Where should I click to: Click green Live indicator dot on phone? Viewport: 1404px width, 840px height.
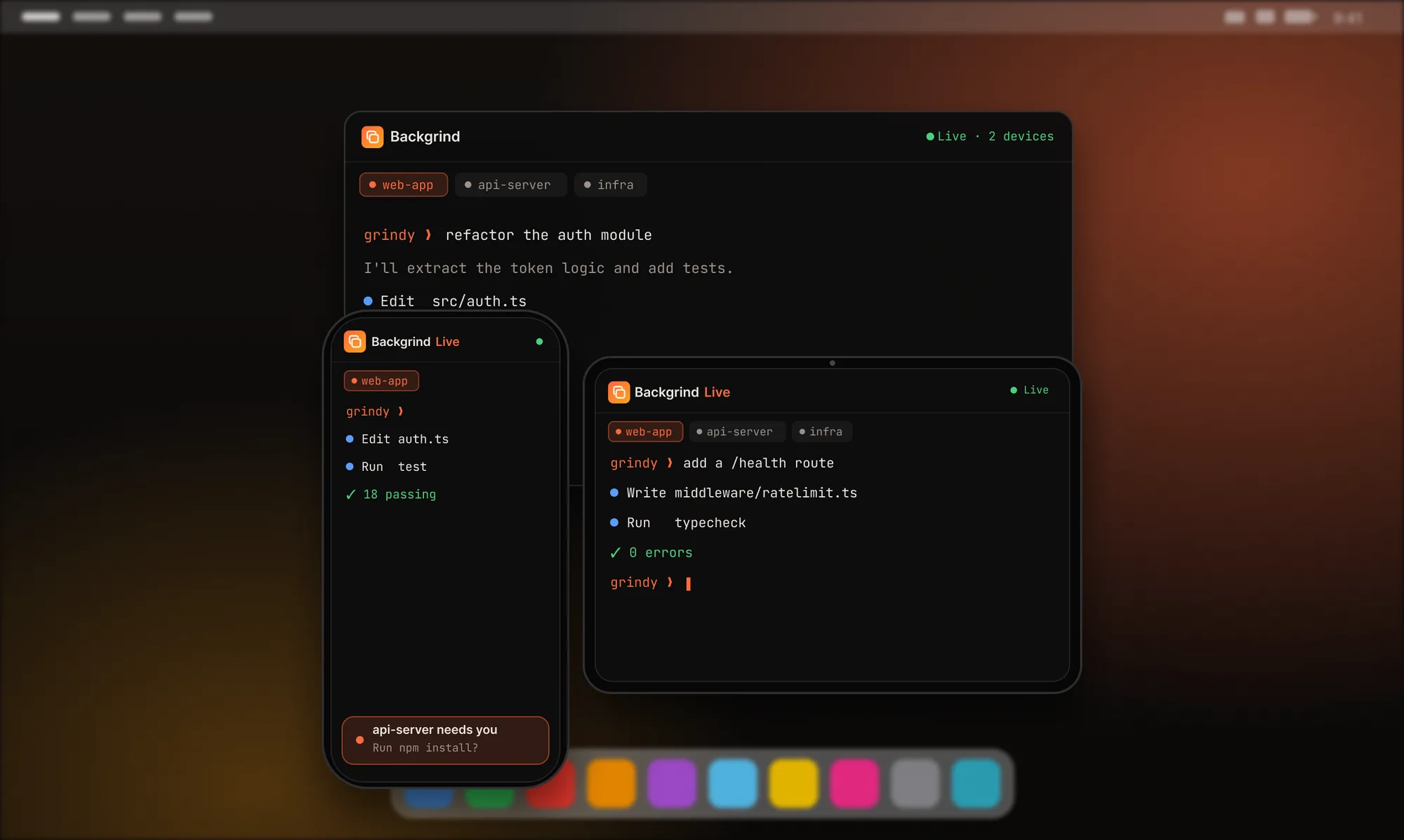[x=539, y=342]
